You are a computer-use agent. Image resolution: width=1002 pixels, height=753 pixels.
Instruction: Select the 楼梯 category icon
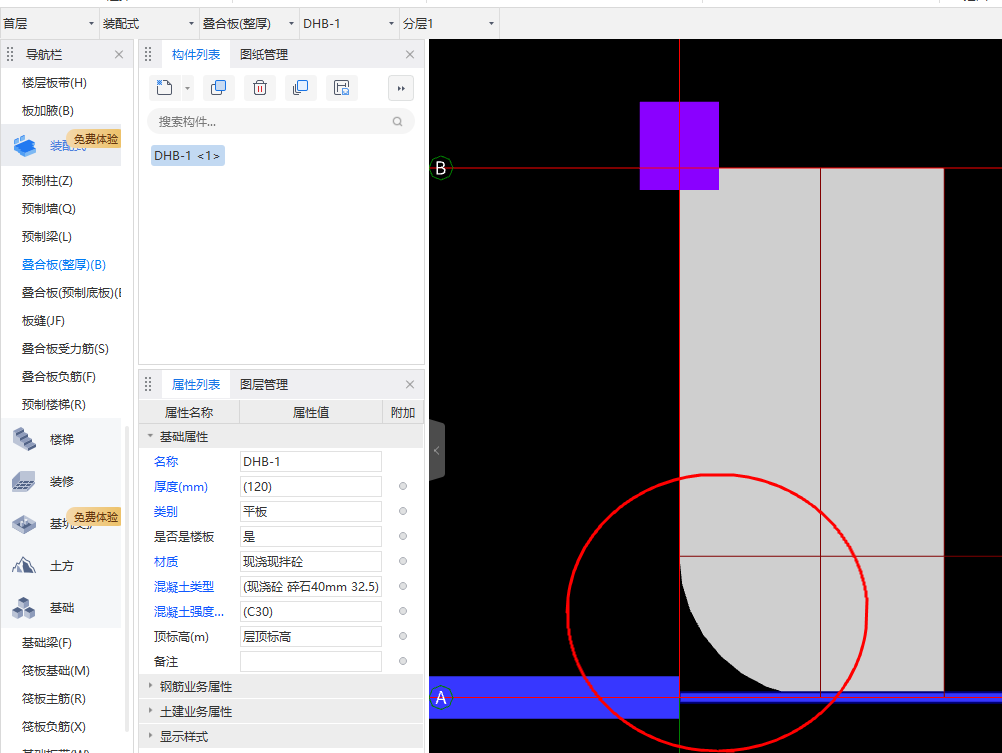(x=24, y=439)
